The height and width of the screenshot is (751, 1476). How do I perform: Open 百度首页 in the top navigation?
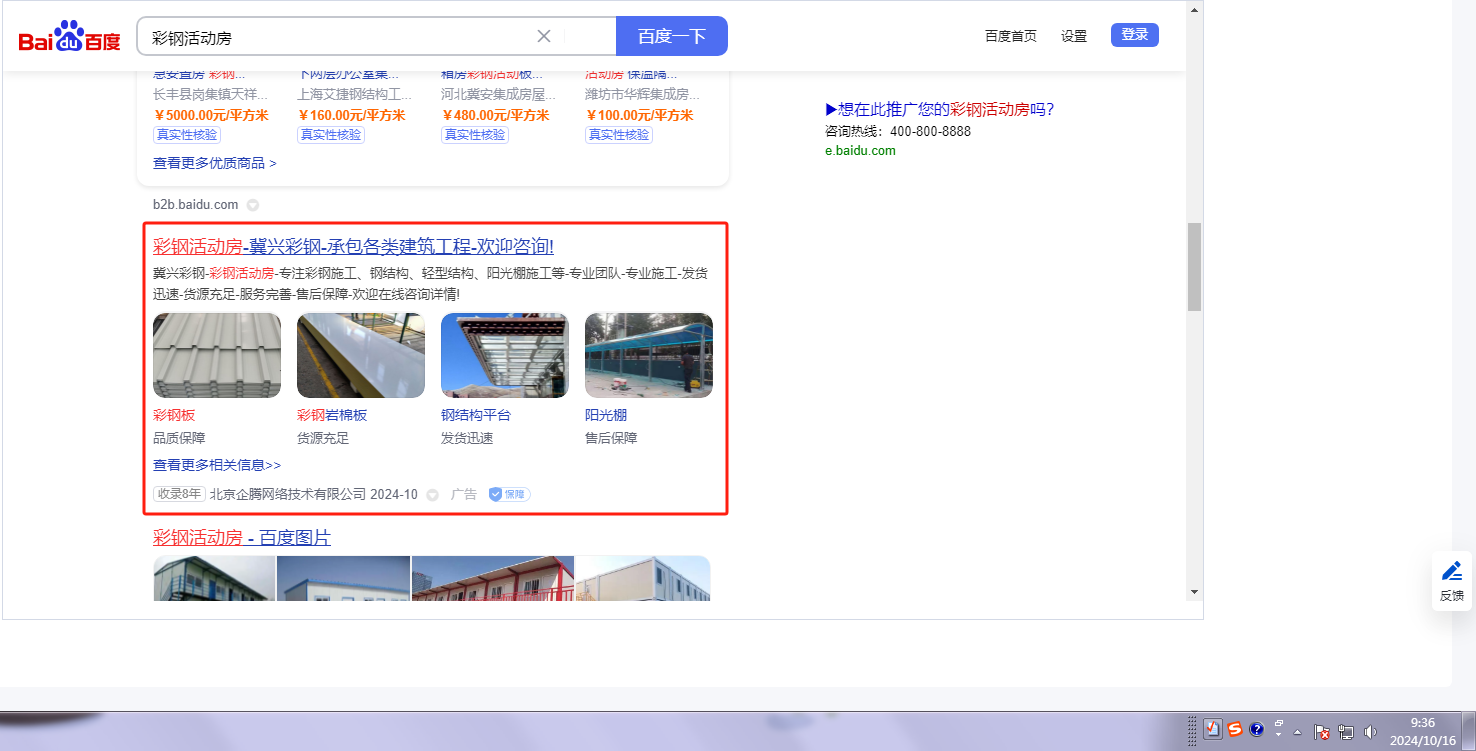(x=1010, y=36)
